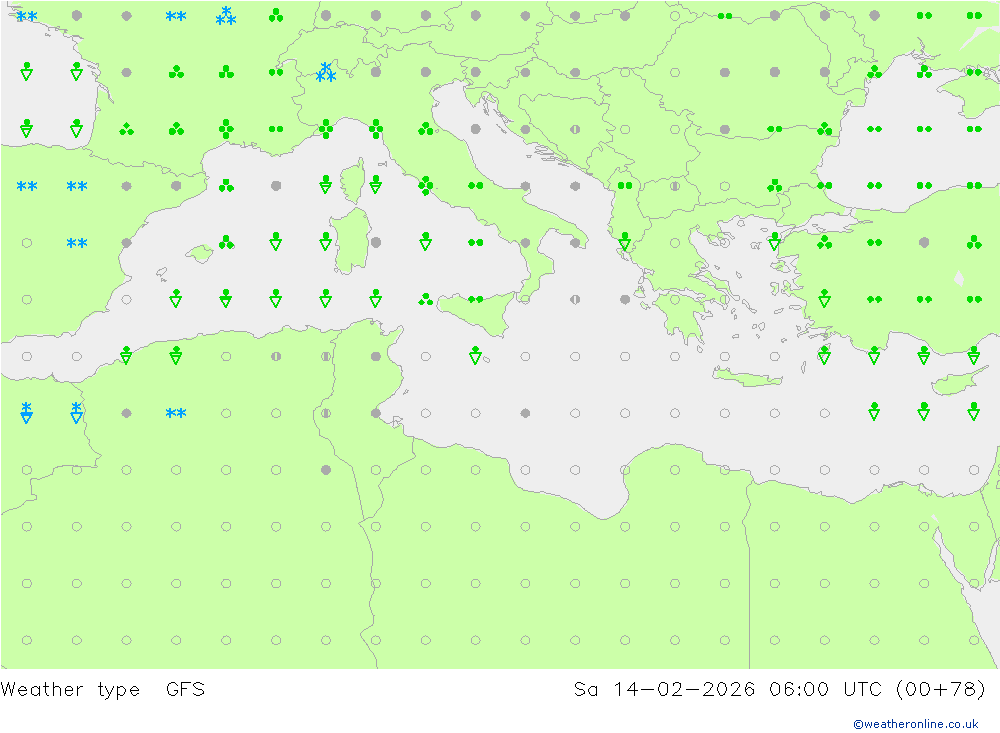The width and height of the screenshot is (1000, 733).
Task: Click the island of Corsica on the map
Action: (354, 181)
